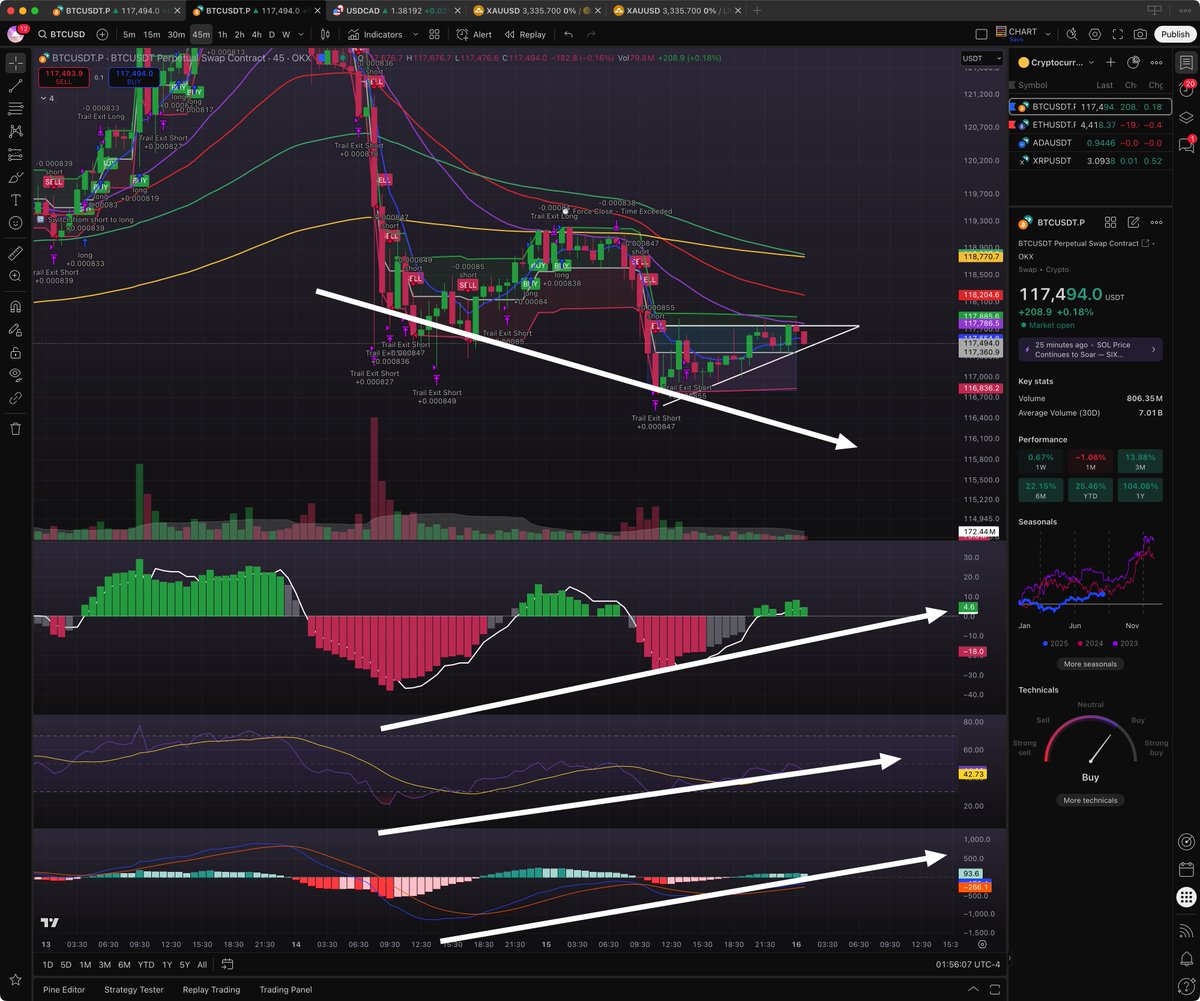Open chart settings gear icon

[x=1095, y=34]
